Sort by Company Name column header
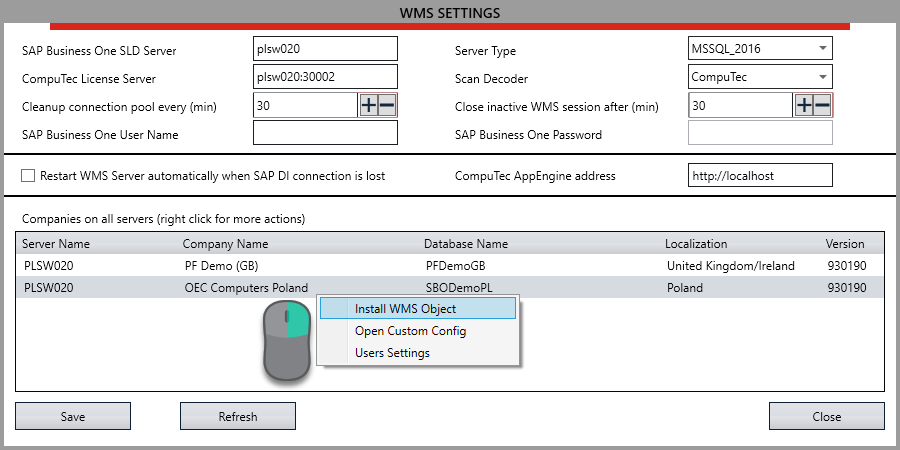The width and height of the screenshot is (900, 450). [x=225, y=244]
